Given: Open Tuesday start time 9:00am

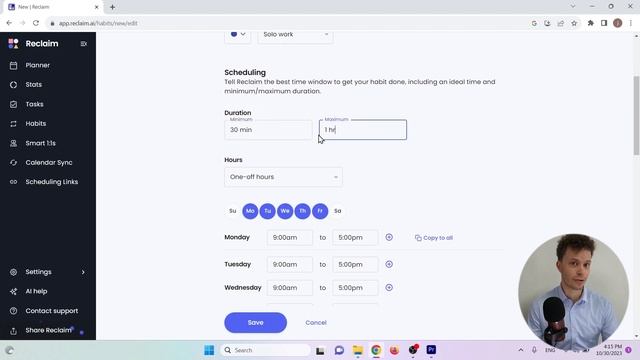Looking at the screenshot, I should pyautogui.click(x=290, y=264).
